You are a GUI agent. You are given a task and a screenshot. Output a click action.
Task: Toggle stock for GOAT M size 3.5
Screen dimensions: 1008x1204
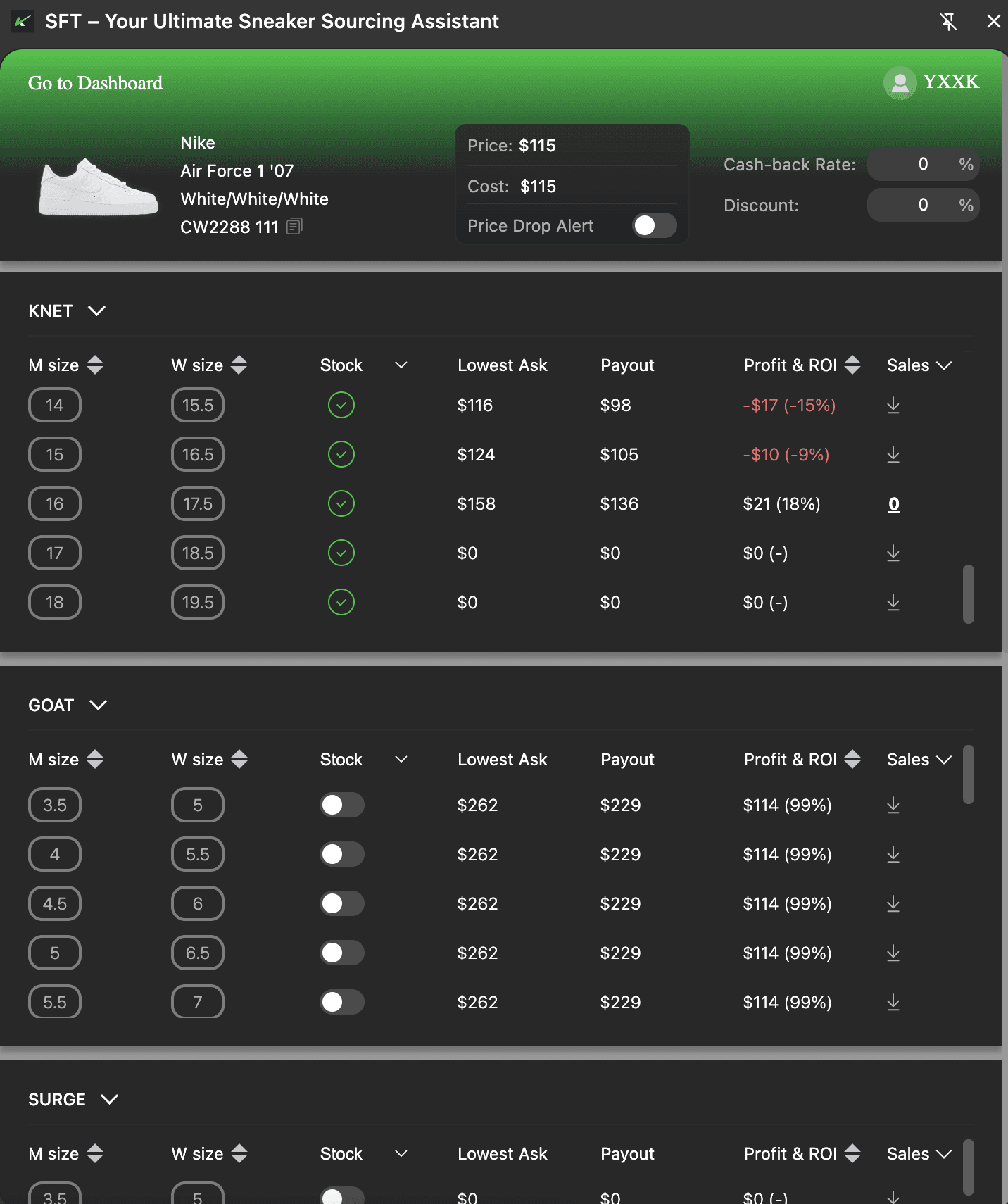(342, 805)
